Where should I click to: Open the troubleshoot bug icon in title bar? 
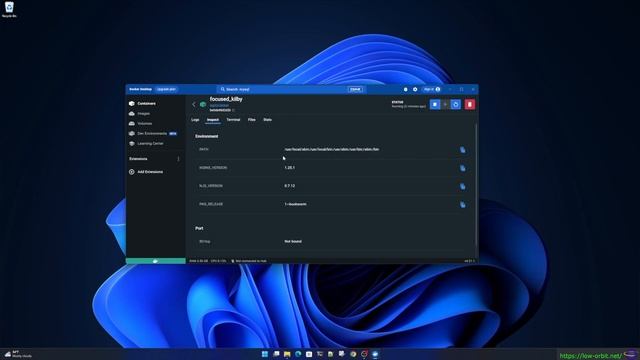click(405, 89)
